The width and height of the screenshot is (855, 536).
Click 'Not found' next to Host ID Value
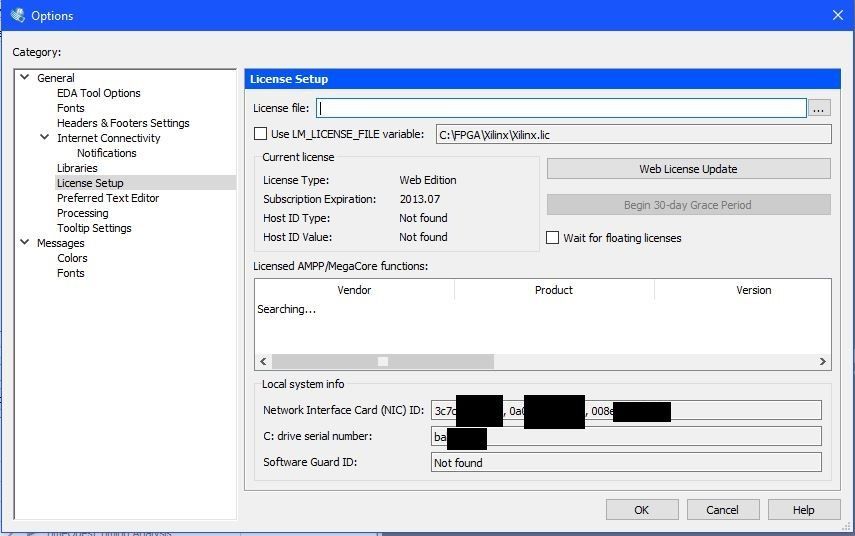pos(423,237)
